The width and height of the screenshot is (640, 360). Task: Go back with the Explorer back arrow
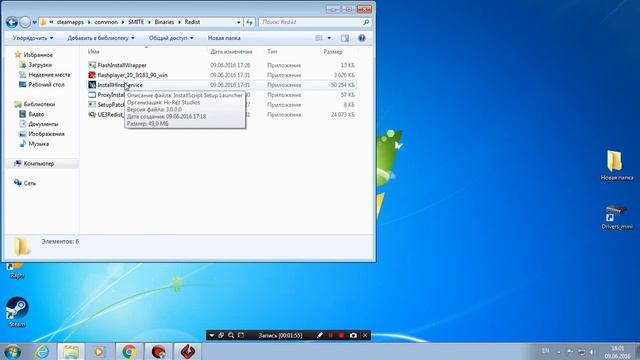(x=12, y=22)
